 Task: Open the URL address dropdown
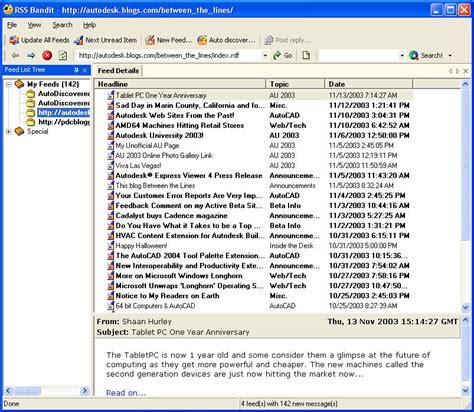coord(265,55)
